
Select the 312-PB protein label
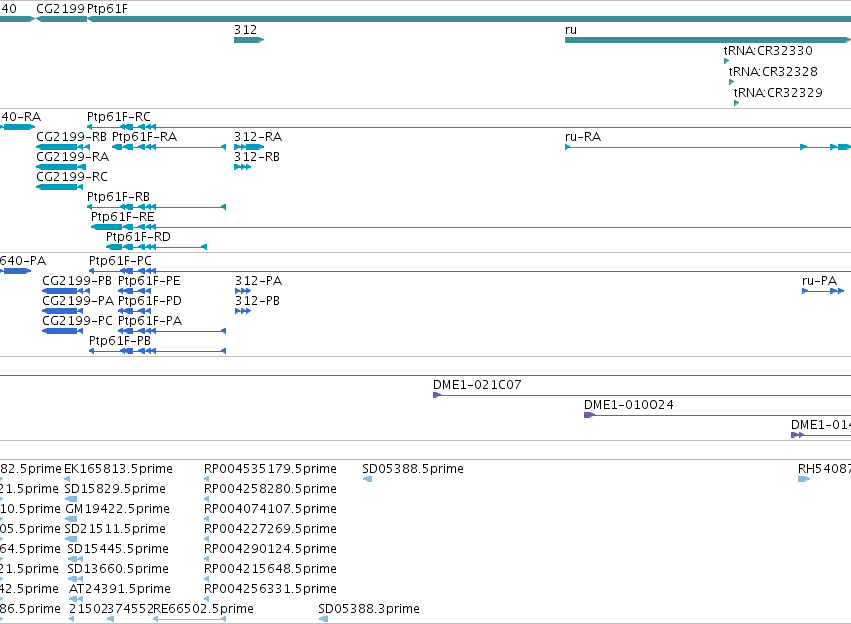[257, 301]
